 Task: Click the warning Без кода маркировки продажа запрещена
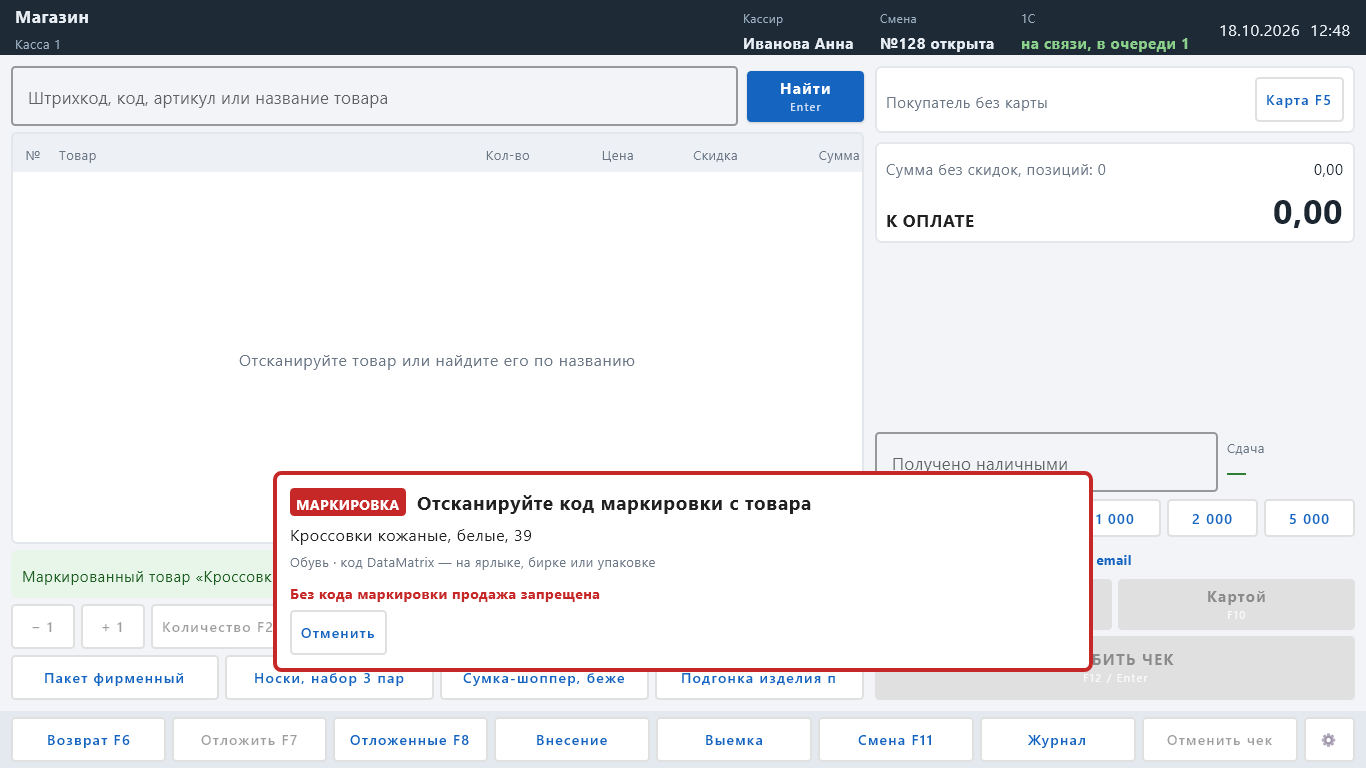click(445, 594)
